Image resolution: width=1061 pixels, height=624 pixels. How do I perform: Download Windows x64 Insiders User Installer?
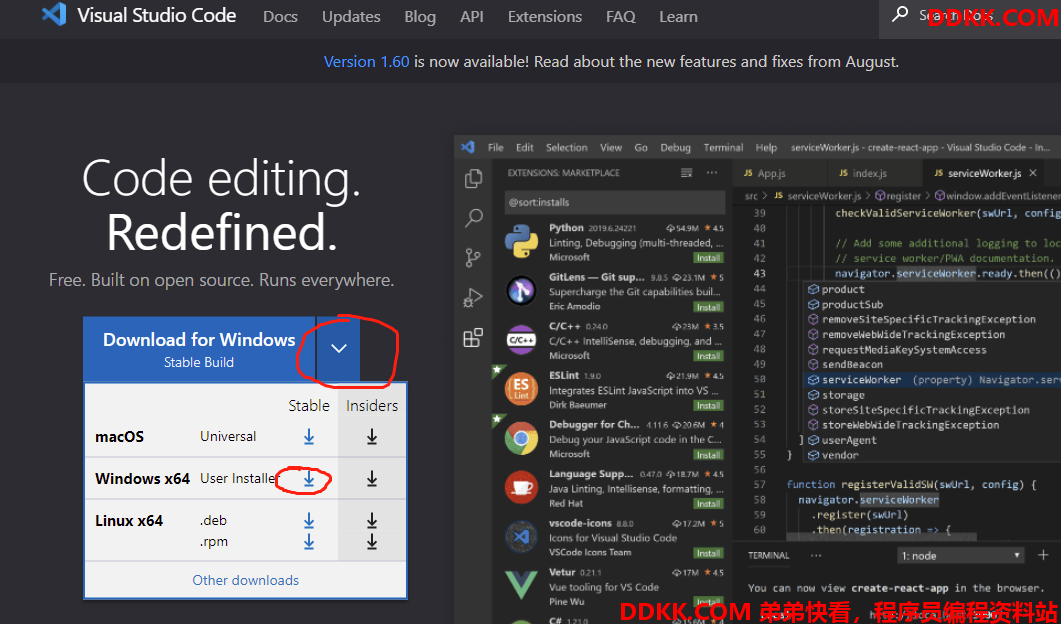372,478
